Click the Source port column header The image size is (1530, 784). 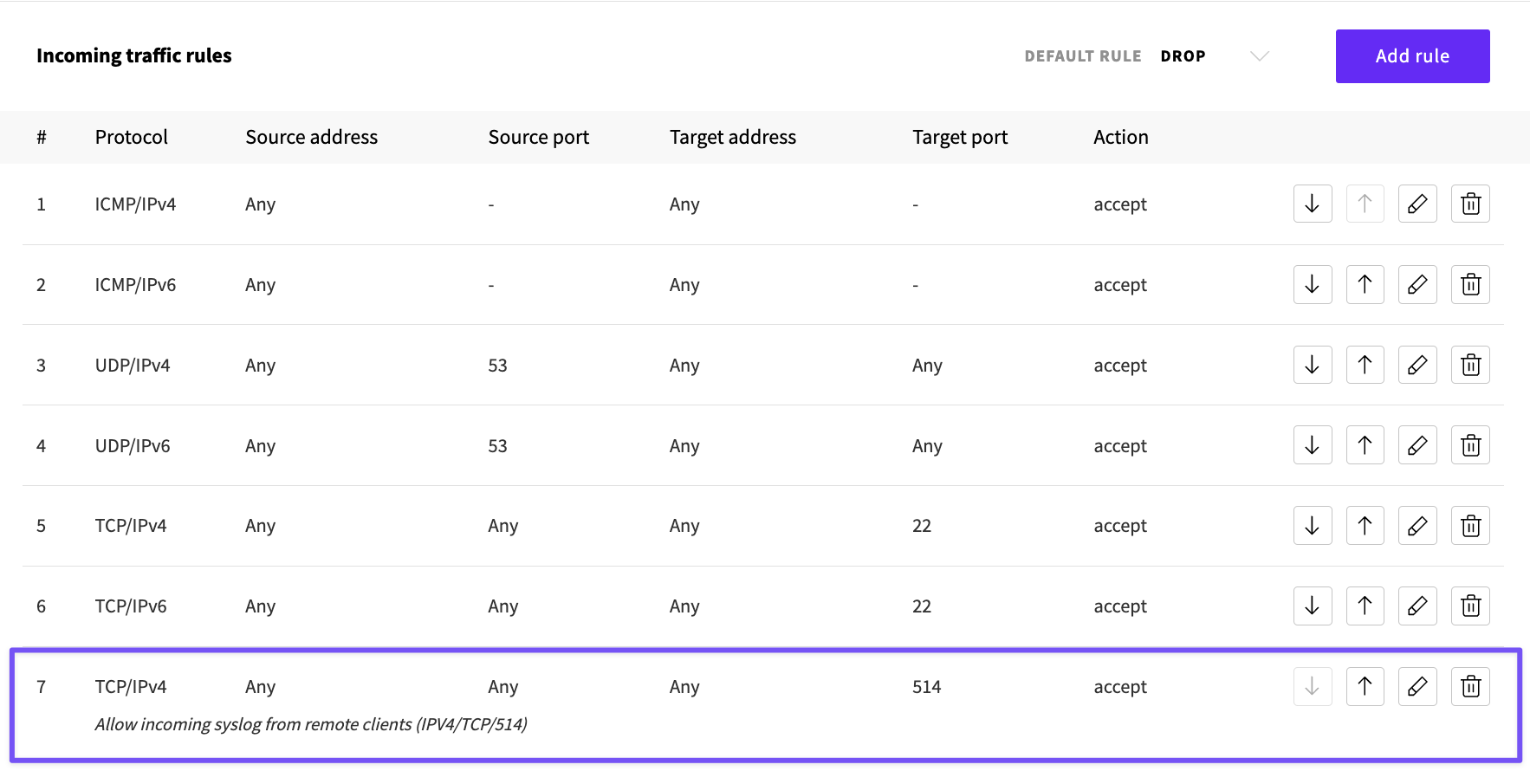tap(539, 137)
